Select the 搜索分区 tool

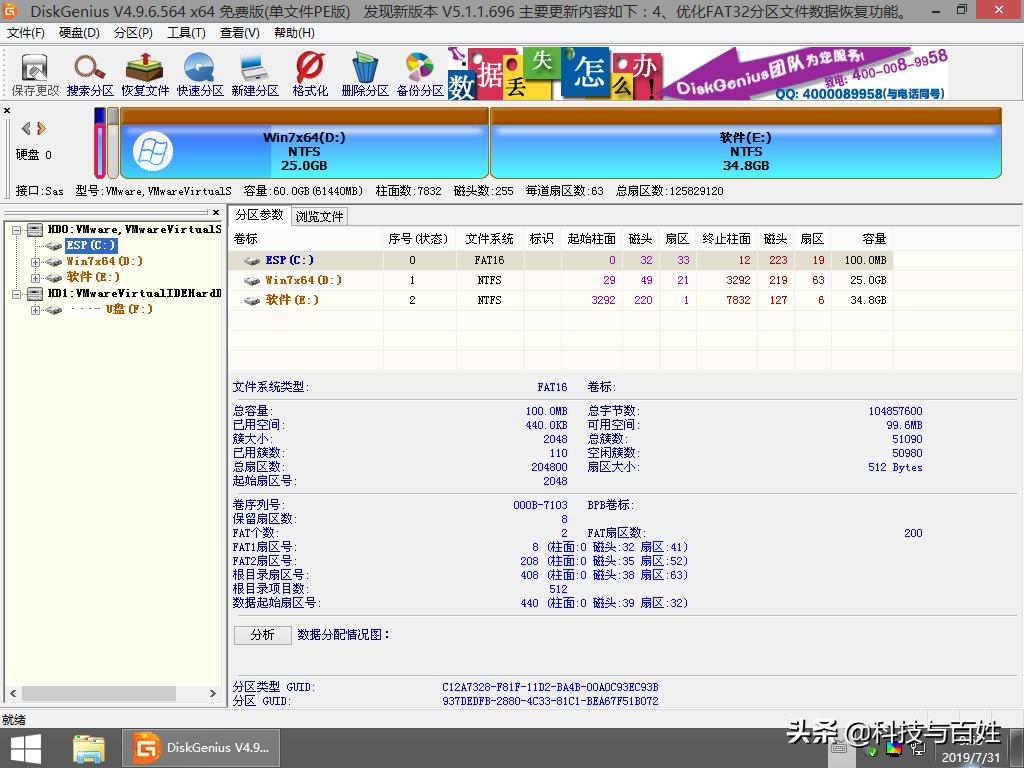pos(89,74)
